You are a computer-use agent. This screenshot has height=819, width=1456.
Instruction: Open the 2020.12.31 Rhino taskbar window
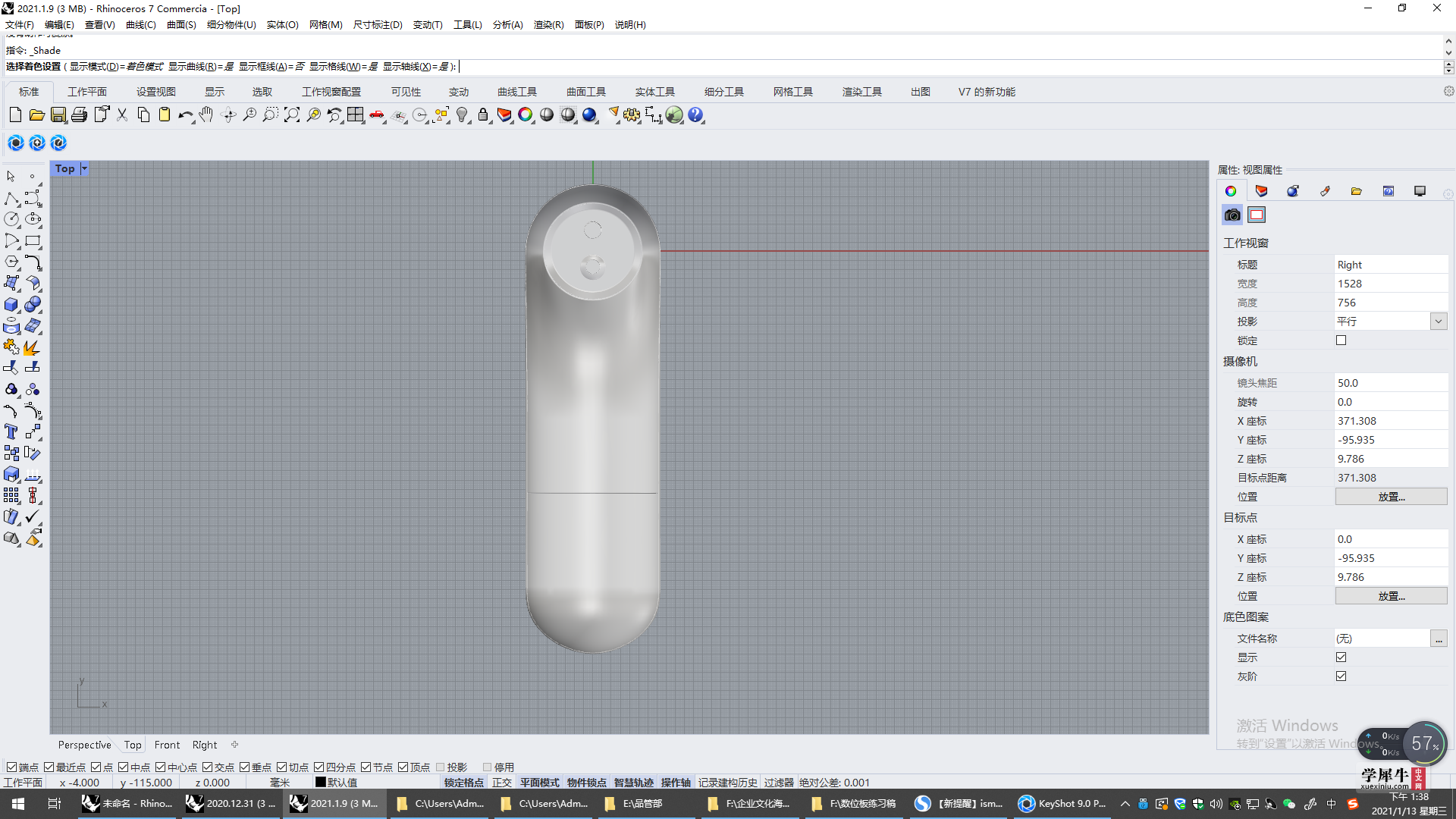click(x=232, y=804)
